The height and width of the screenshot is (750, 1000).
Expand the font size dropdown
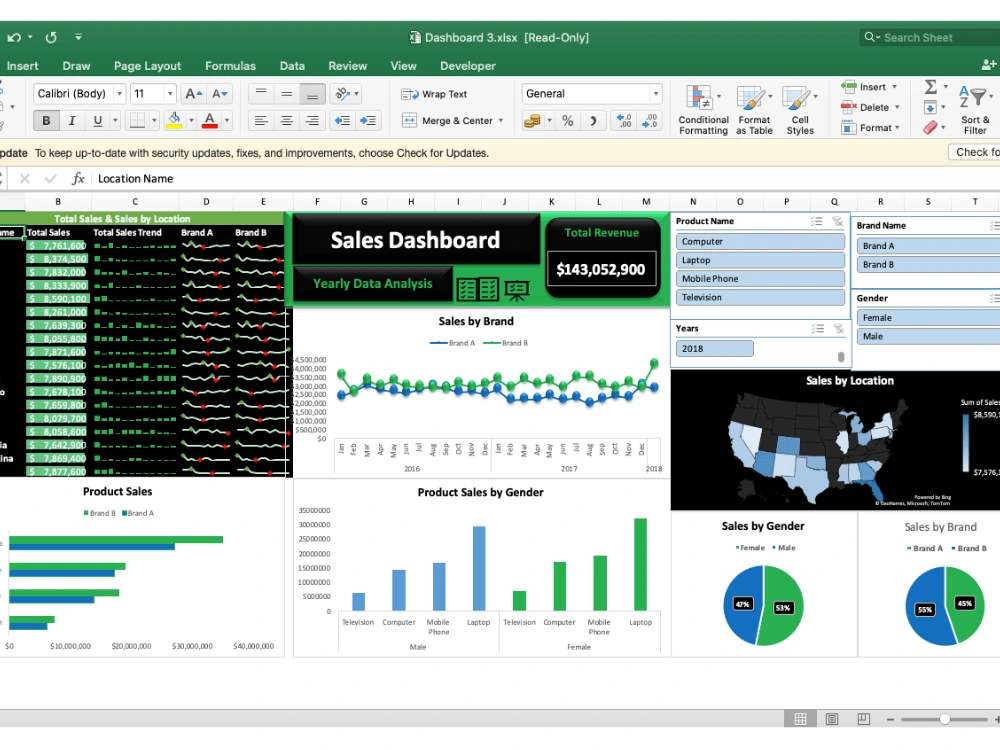pos(168,93)
